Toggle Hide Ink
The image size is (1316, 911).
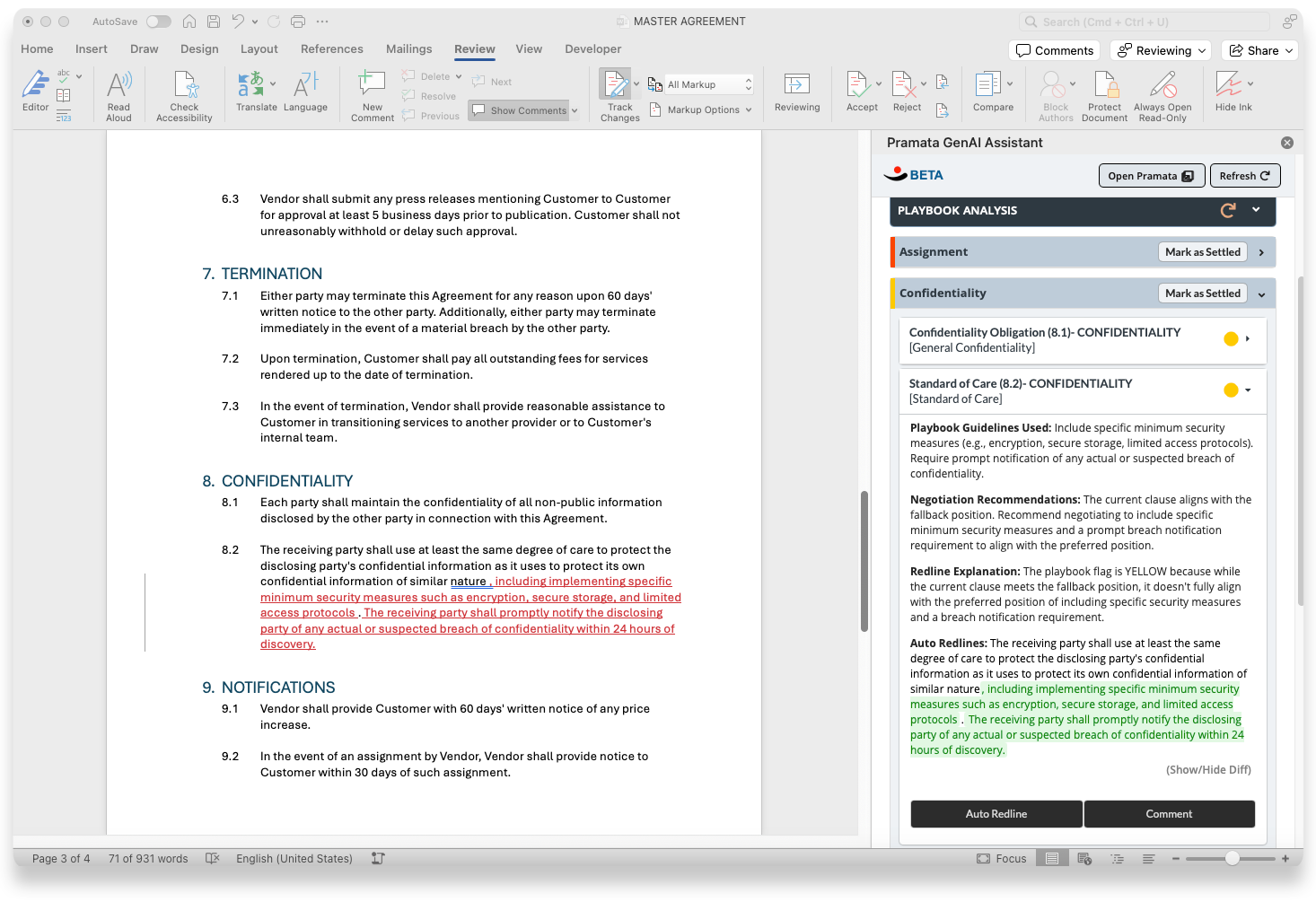tap(1233, 92)
